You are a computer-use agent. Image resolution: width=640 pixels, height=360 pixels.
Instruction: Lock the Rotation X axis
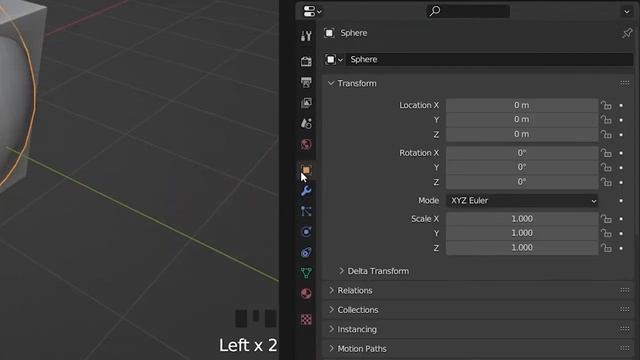coord(606,153)
